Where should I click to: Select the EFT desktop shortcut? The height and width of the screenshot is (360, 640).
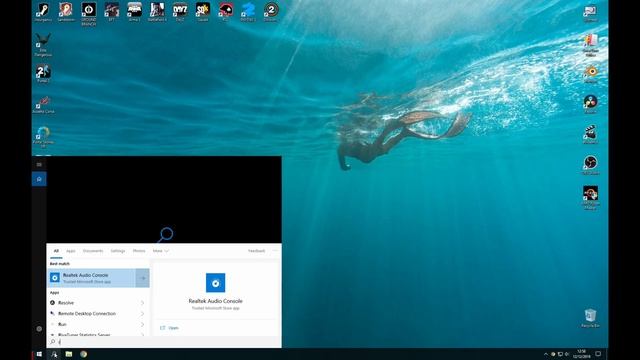[x=111, y=12]
